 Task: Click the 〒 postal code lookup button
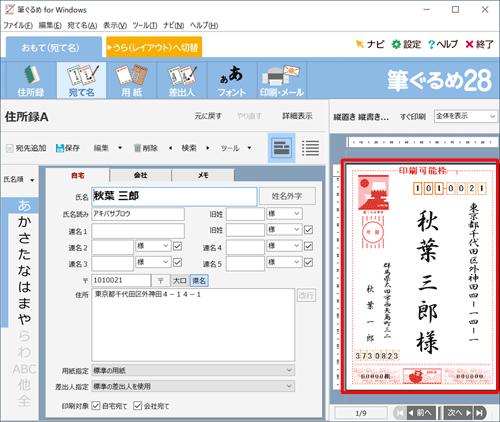click(x=161, y=281)
